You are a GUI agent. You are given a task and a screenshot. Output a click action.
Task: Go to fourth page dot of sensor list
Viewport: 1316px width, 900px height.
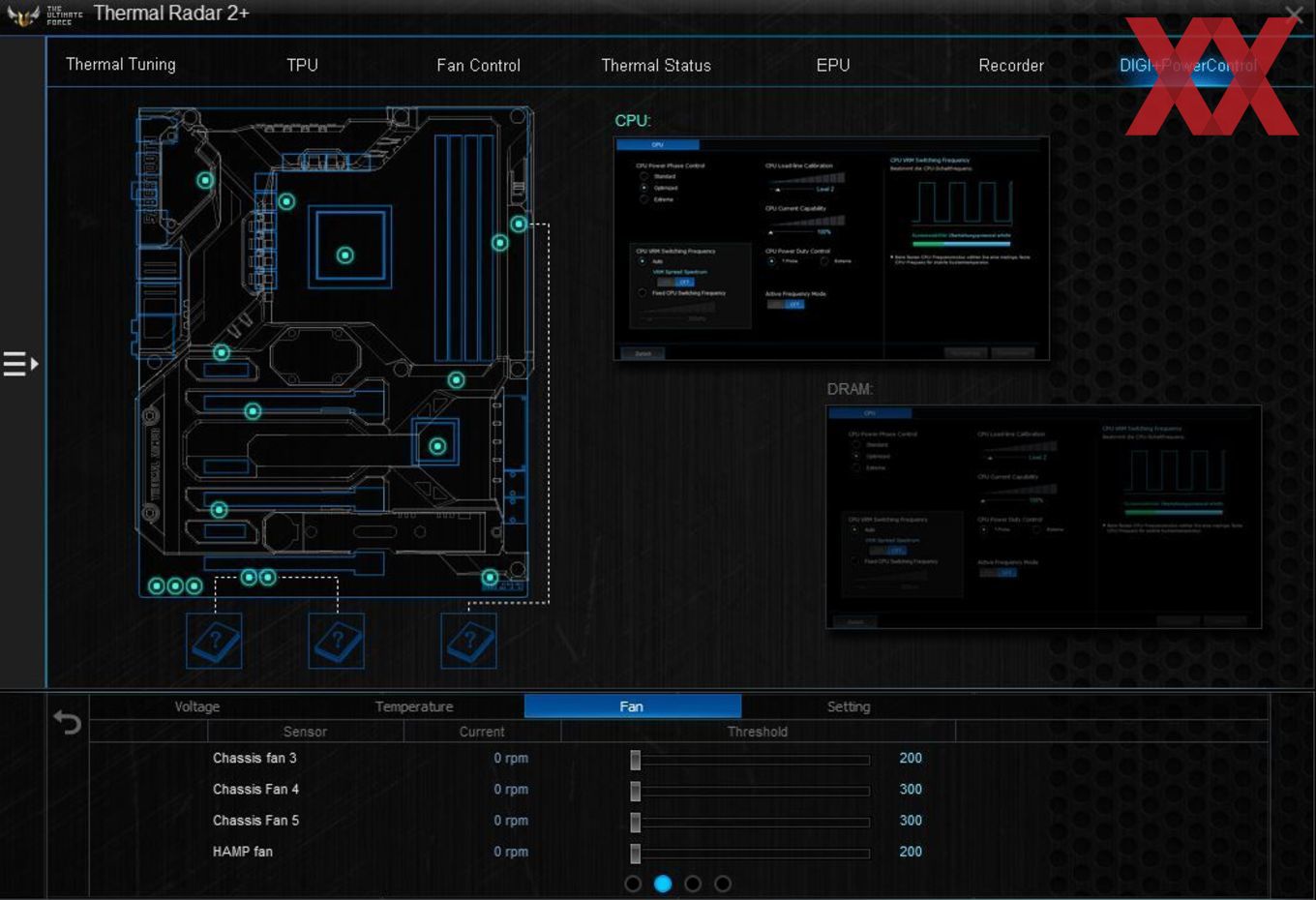pyautogui.click(x=723, y=884)
